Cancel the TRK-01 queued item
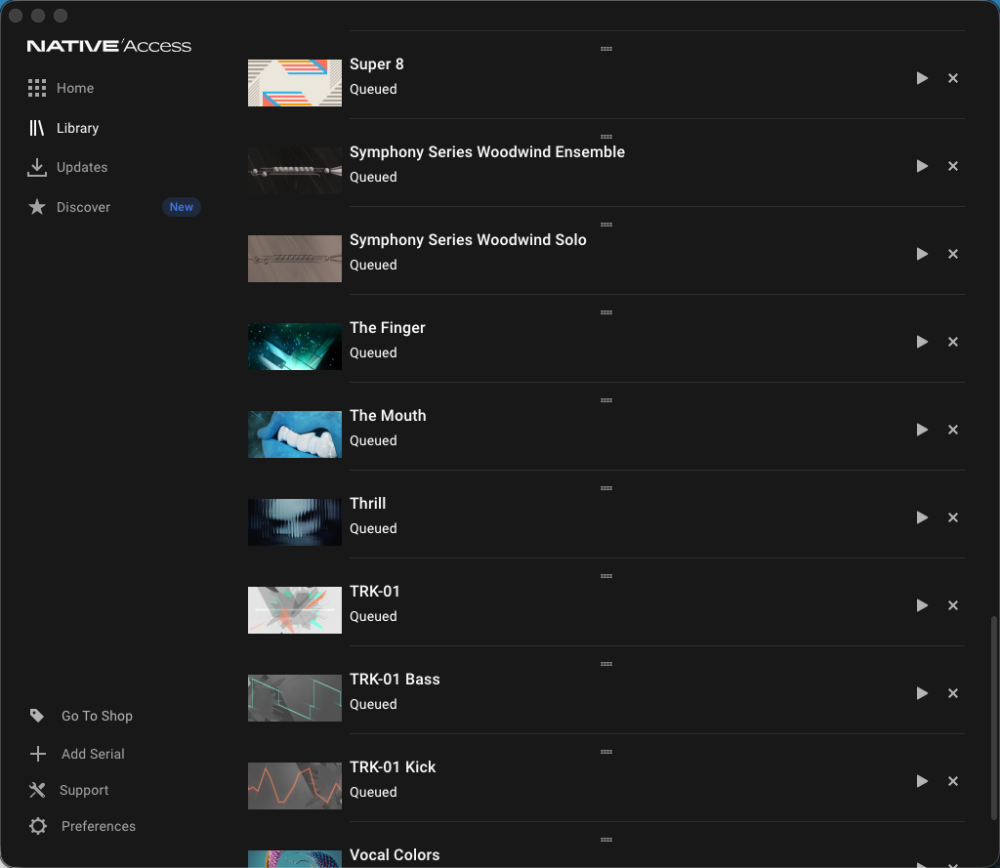The image size is (1000, 868). (x=953, y=606)
